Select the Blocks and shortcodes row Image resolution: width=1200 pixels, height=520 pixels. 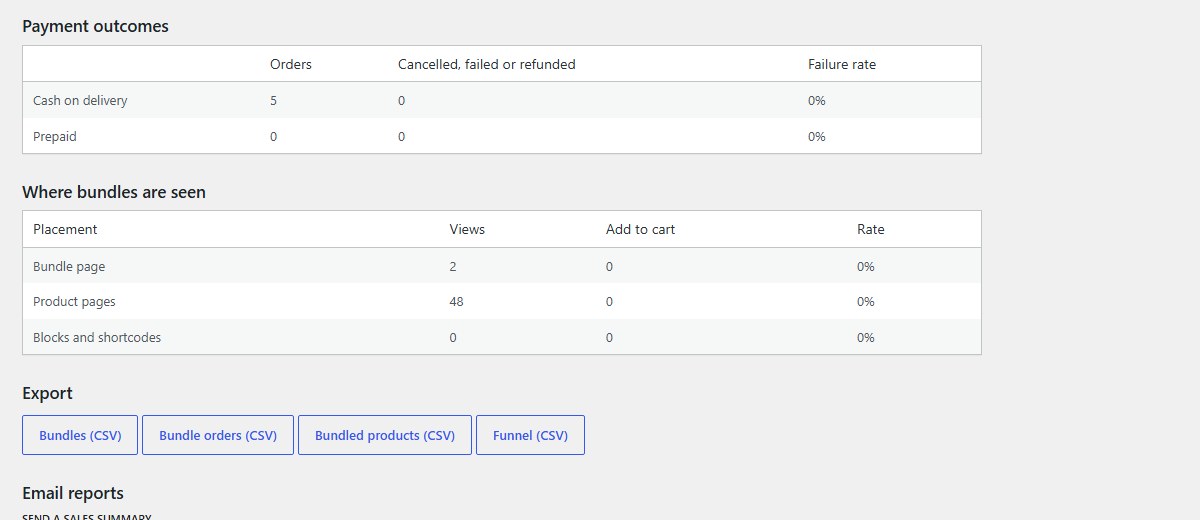tap(502, 337)
